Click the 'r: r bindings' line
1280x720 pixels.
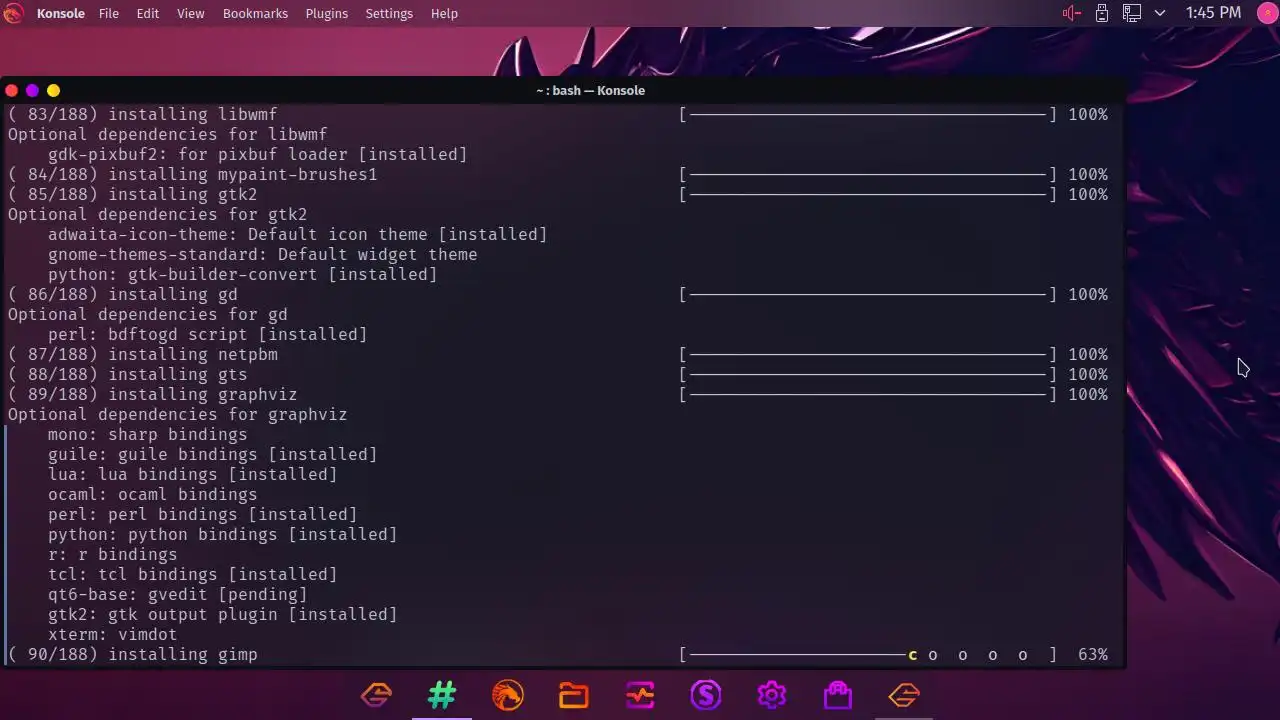(x=113, y=554)
